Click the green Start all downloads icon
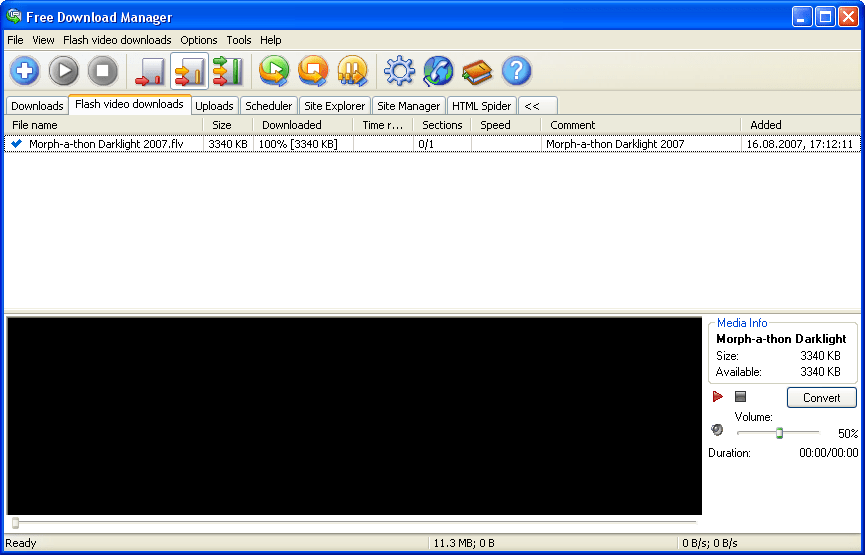The image size is (865, 555). (274, 71)
